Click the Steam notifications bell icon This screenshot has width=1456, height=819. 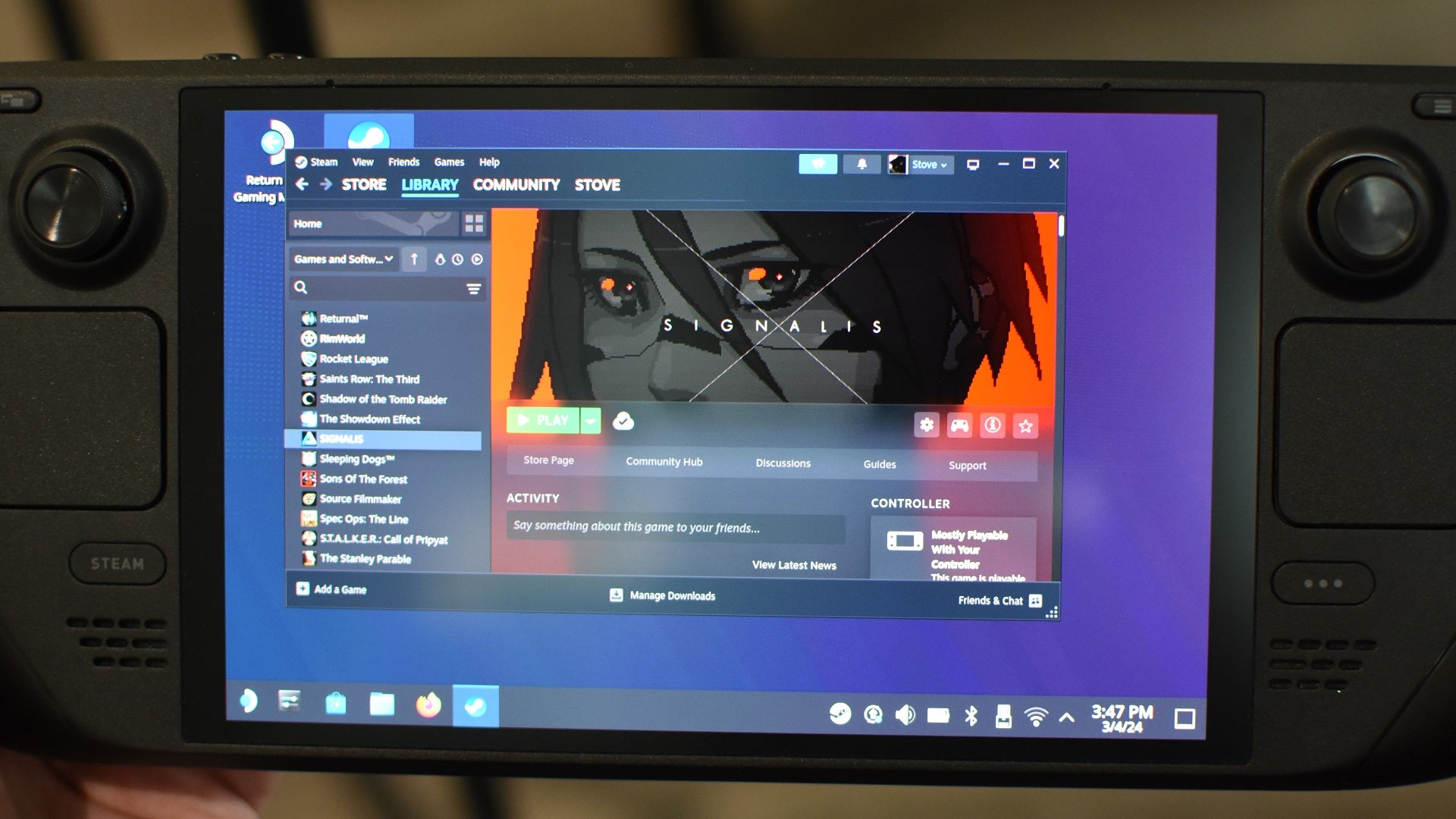tap(862, 162)
